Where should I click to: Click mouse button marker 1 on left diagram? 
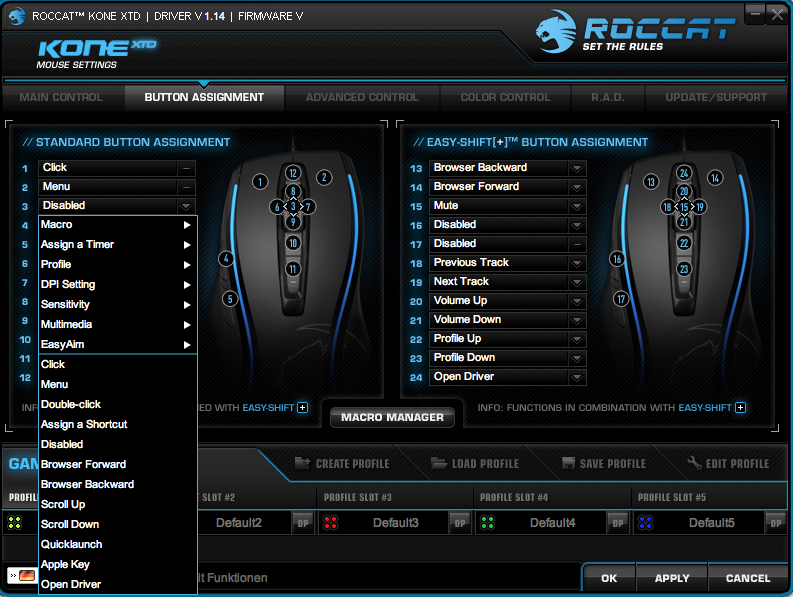click(x=260, y=182)
